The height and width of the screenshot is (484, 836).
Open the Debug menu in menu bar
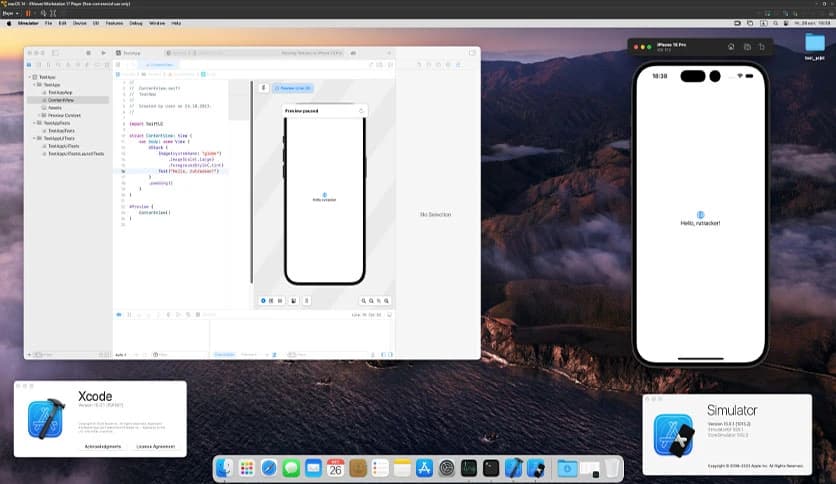[x=136, y=23]
